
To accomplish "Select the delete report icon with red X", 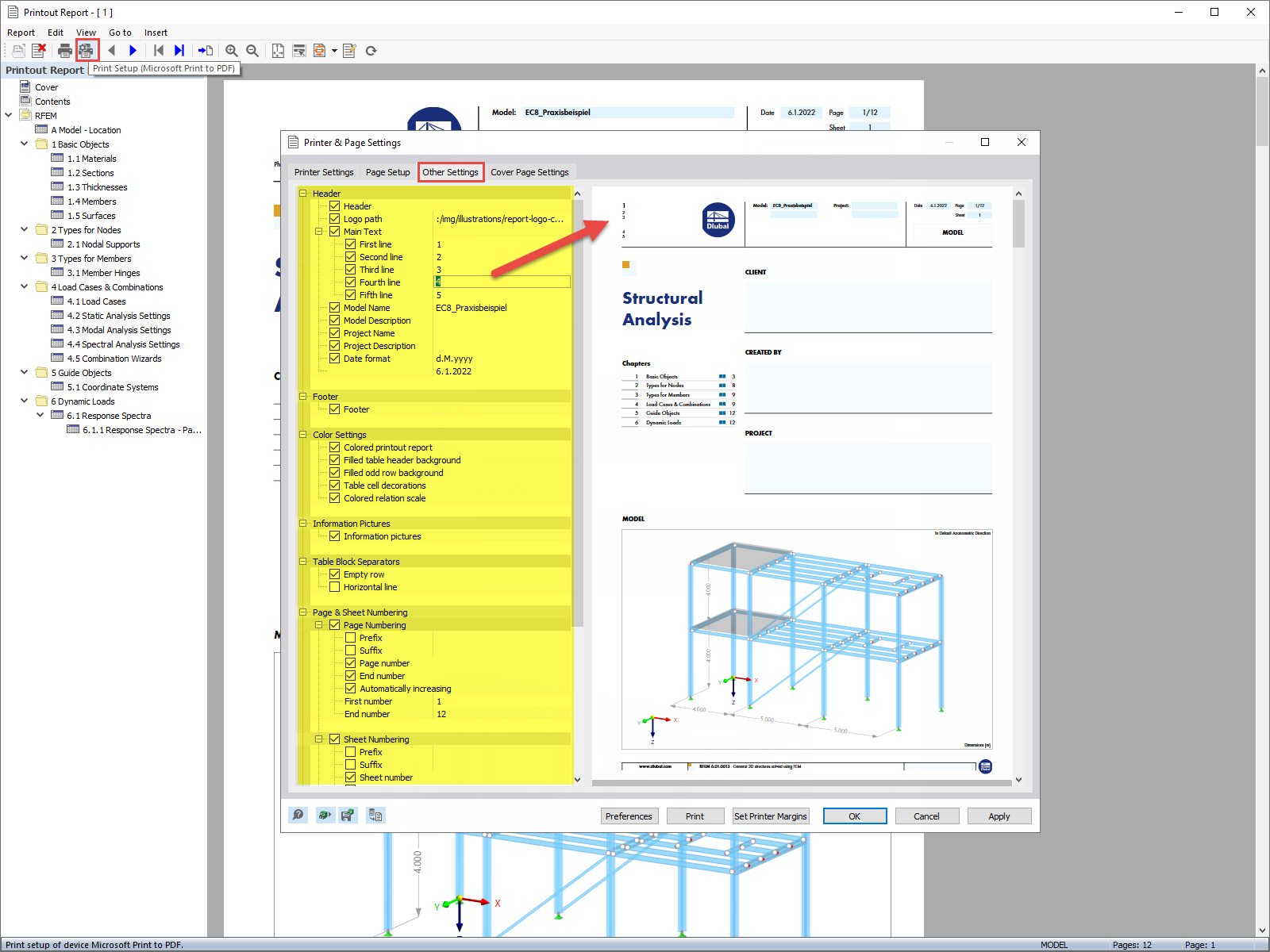I will (x=39, y=50).
